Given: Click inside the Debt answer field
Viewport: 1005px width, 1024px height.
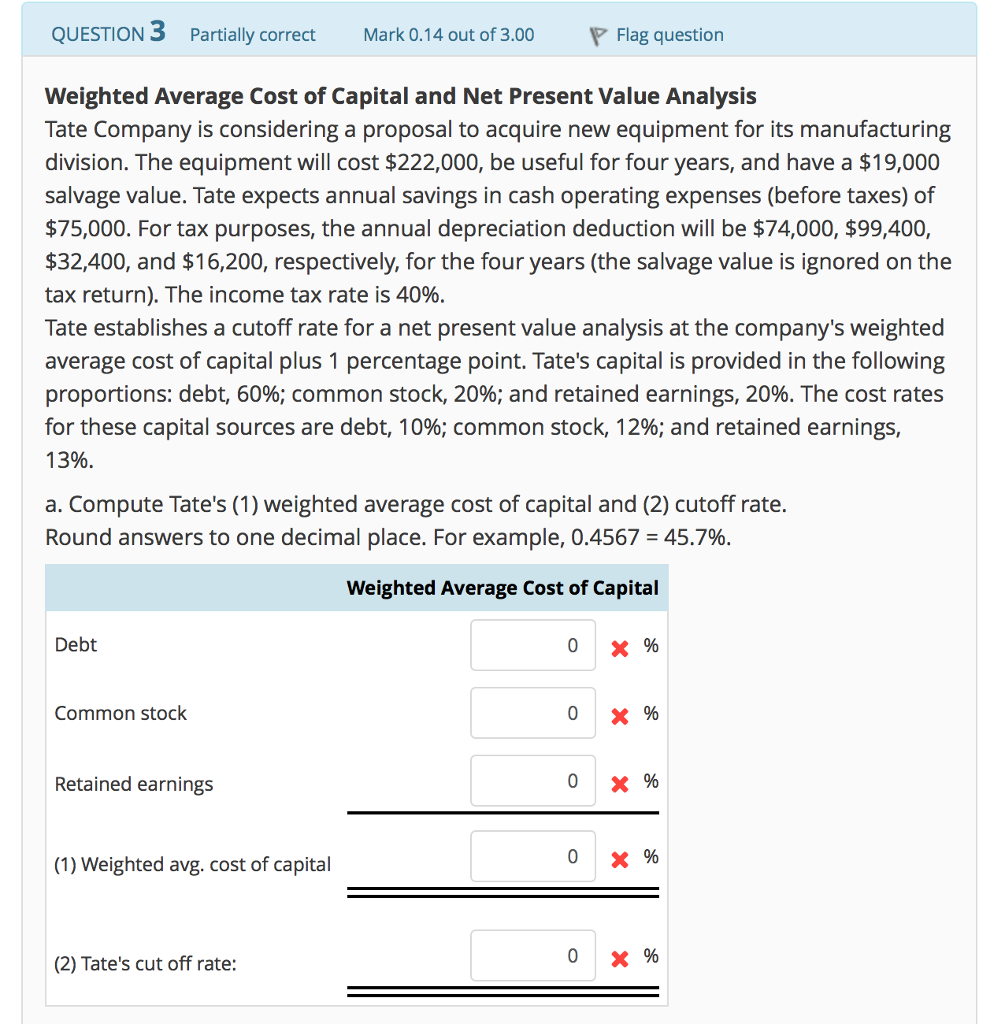Looking at the screenshot, I should coord(532,645).
